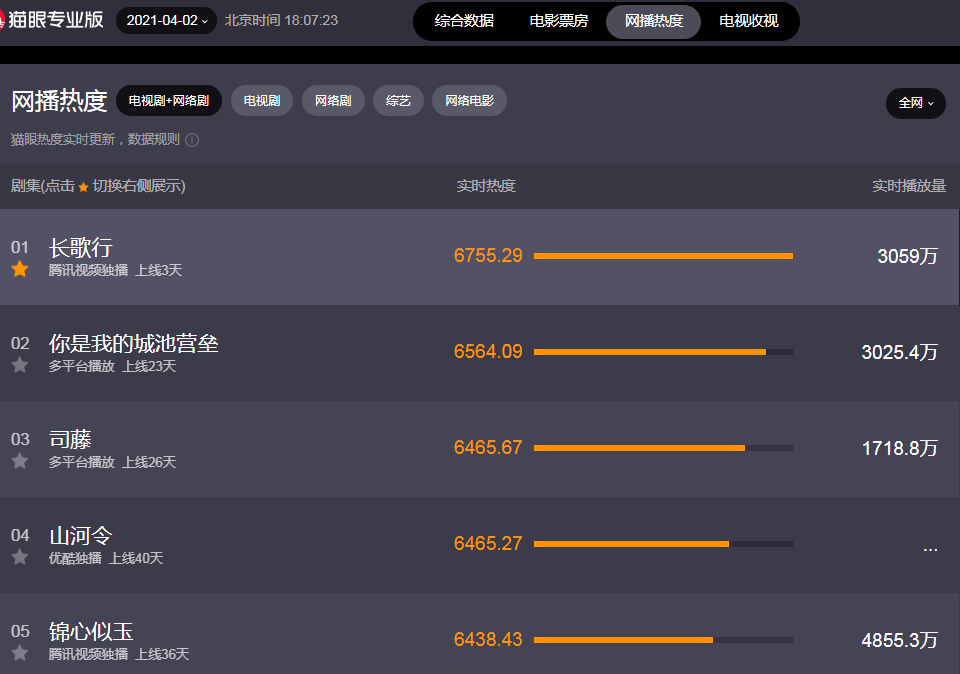Screen dimensions: 960x674
Task: Toggle the star for 你是我的城池营垒
Action: click(20, 365)
